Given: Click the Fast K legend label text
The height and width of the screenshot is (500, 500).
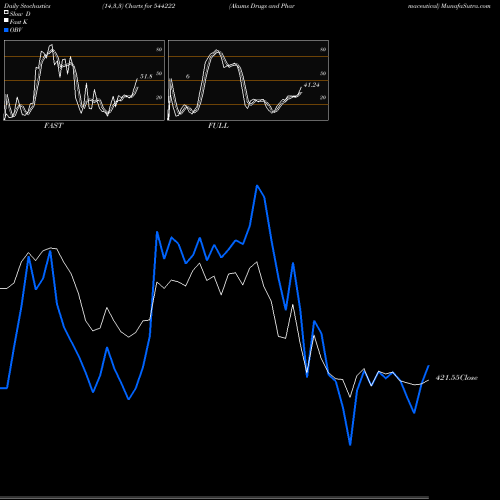Looking at the screenshot, I should [x=19, y=22].
